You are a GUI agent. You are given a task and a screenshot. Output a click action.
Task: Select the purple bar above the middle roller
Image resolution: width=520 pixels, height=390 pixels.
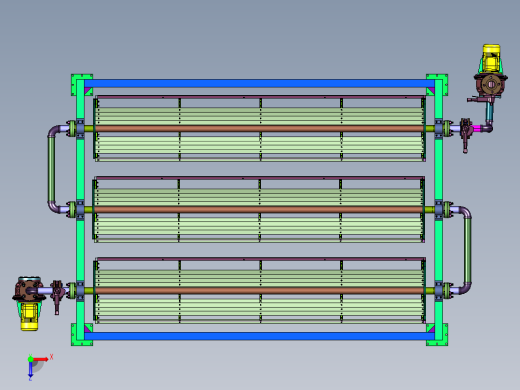tap(260, 178)
